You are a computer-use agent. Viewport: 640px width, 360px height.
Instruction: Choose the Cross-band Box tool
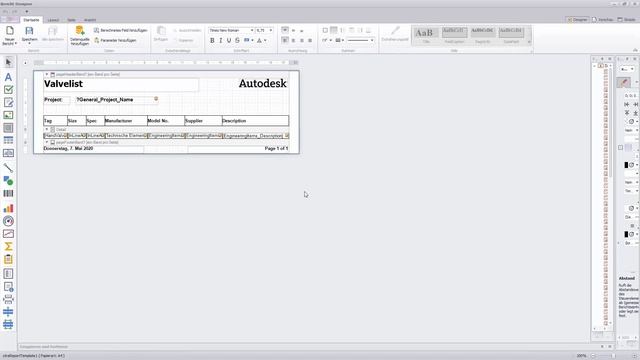coord(8,325)
